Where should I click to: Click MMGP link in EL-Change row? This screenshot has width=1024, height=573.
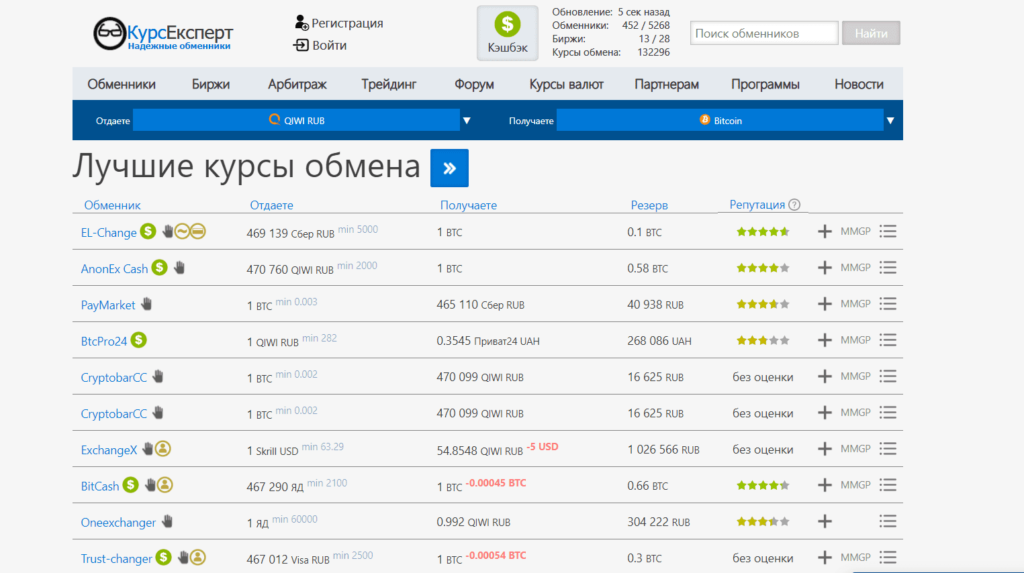coord(856,231)
